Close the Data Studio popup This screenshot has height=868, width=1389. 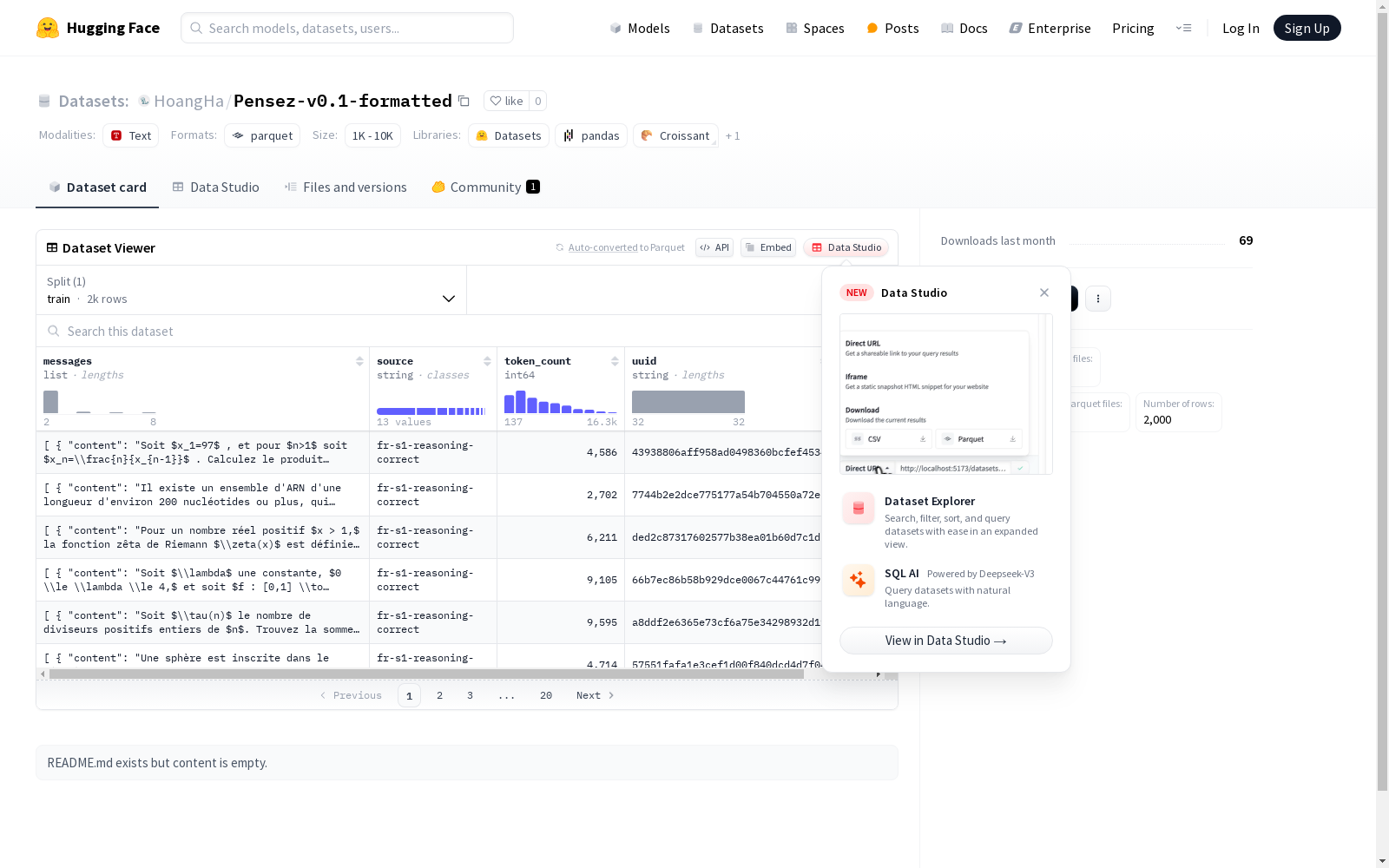click(1044, 293)
